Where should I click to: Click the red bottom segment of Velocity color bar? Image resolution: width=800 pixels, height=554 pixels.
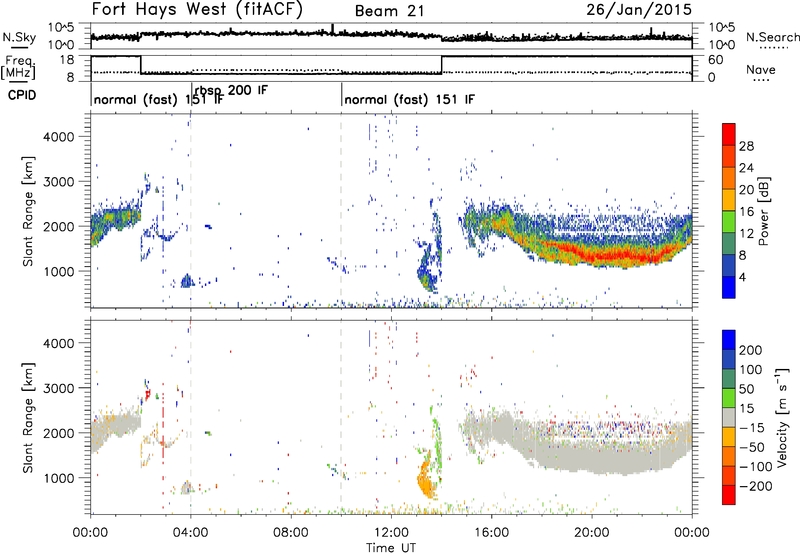[x=729, y=495]
